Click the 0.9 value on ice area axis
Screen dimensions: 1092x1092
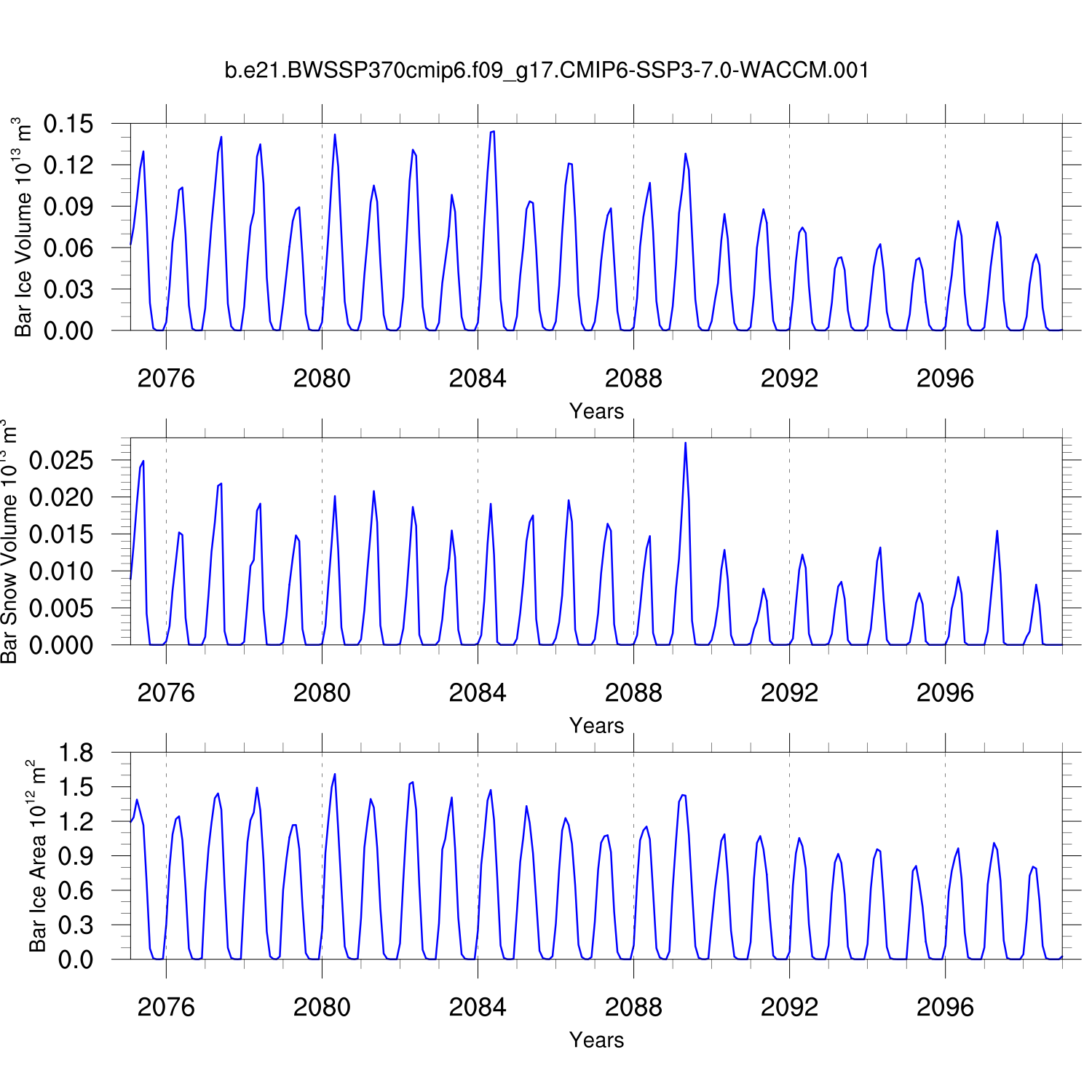(x=76, y=857)
